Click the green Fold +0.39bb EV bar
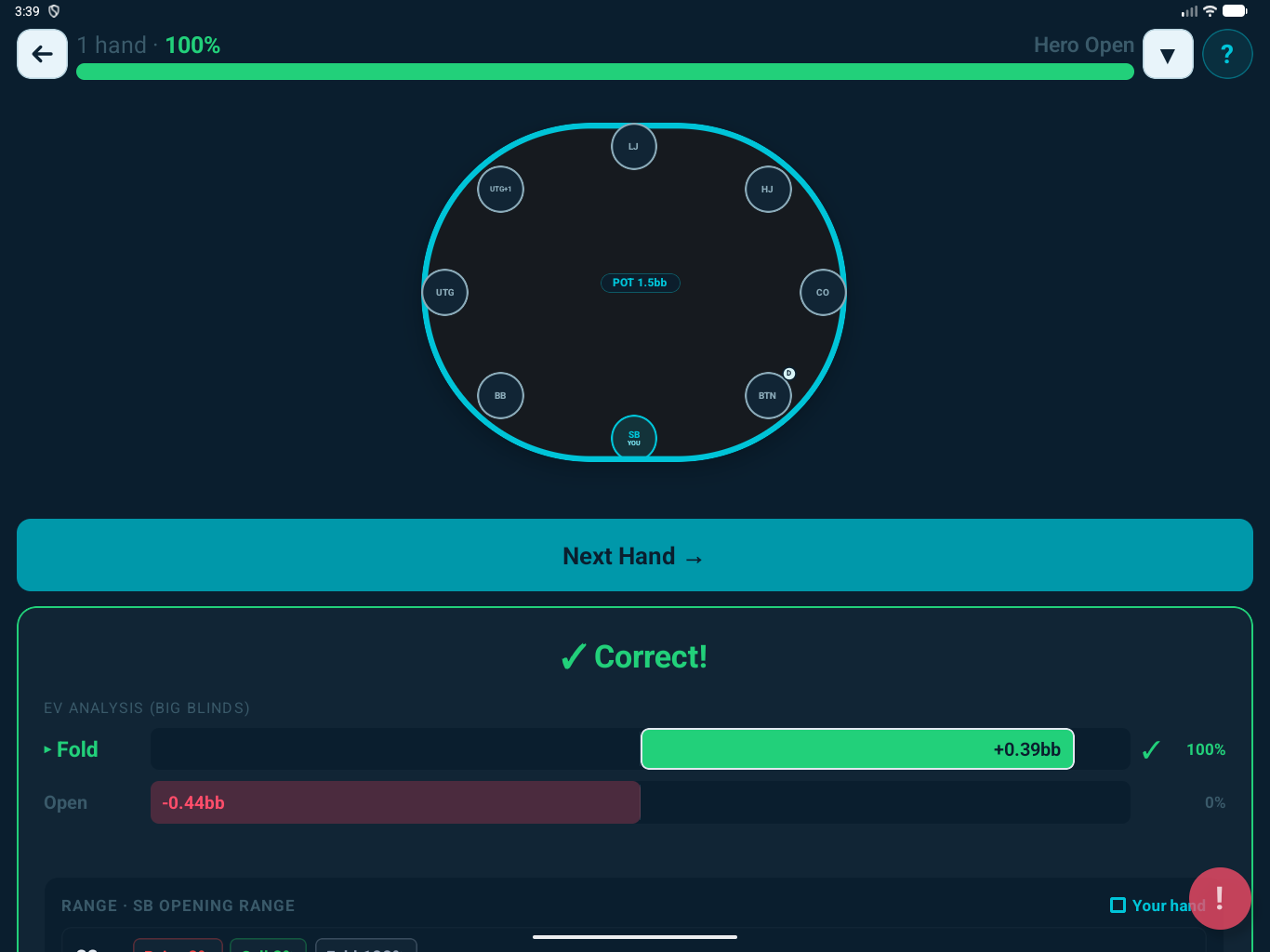The width and height of the screenshot is (1270, 952). click(x=857, y=749)
